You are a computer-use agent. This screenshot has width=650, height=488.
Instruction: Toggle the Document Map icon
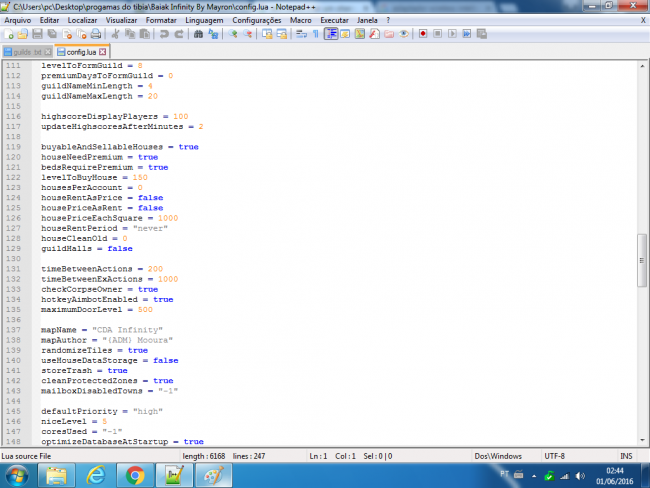(x=360, y=34)
